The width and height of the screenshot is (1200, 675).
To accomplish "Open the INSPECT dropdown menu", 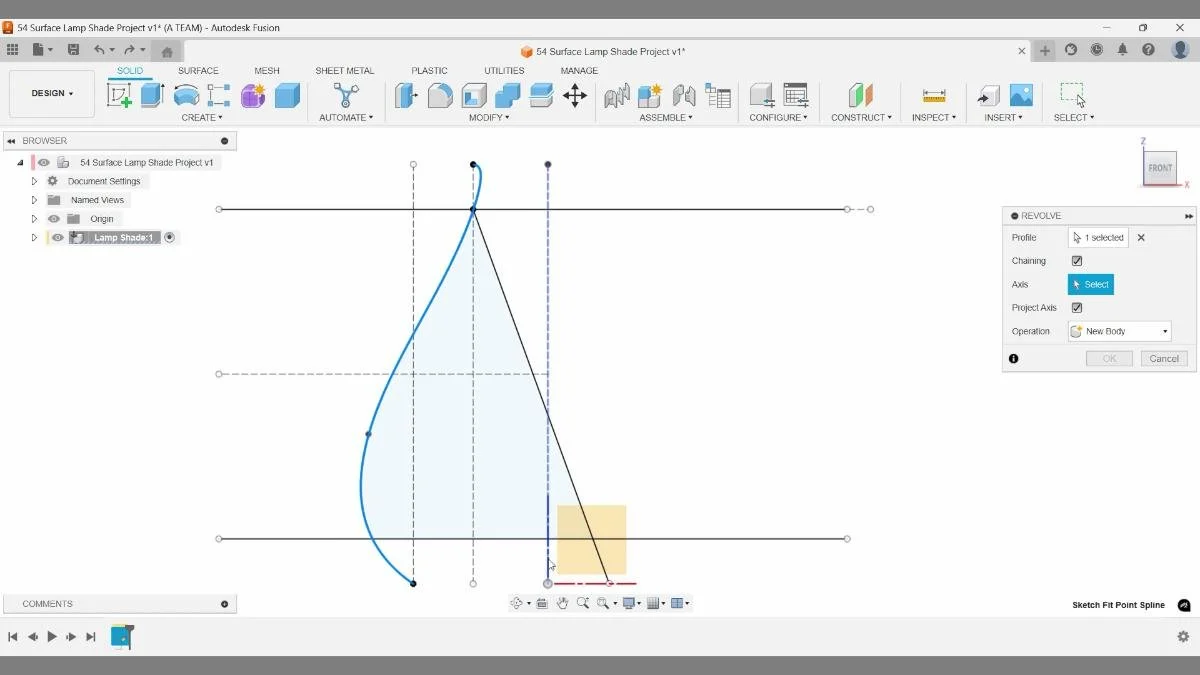I will (x=933, y=118).
